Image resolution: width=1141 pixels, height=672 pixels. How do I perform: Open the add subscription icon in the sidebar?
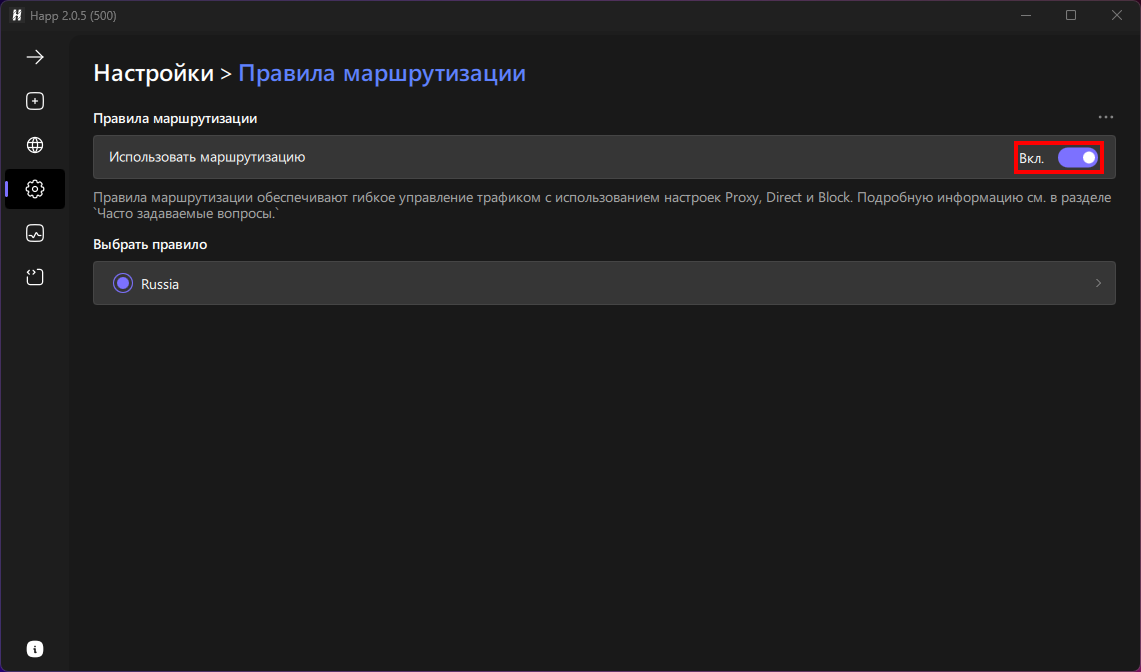pyautogui.click(x=34, y=101)
